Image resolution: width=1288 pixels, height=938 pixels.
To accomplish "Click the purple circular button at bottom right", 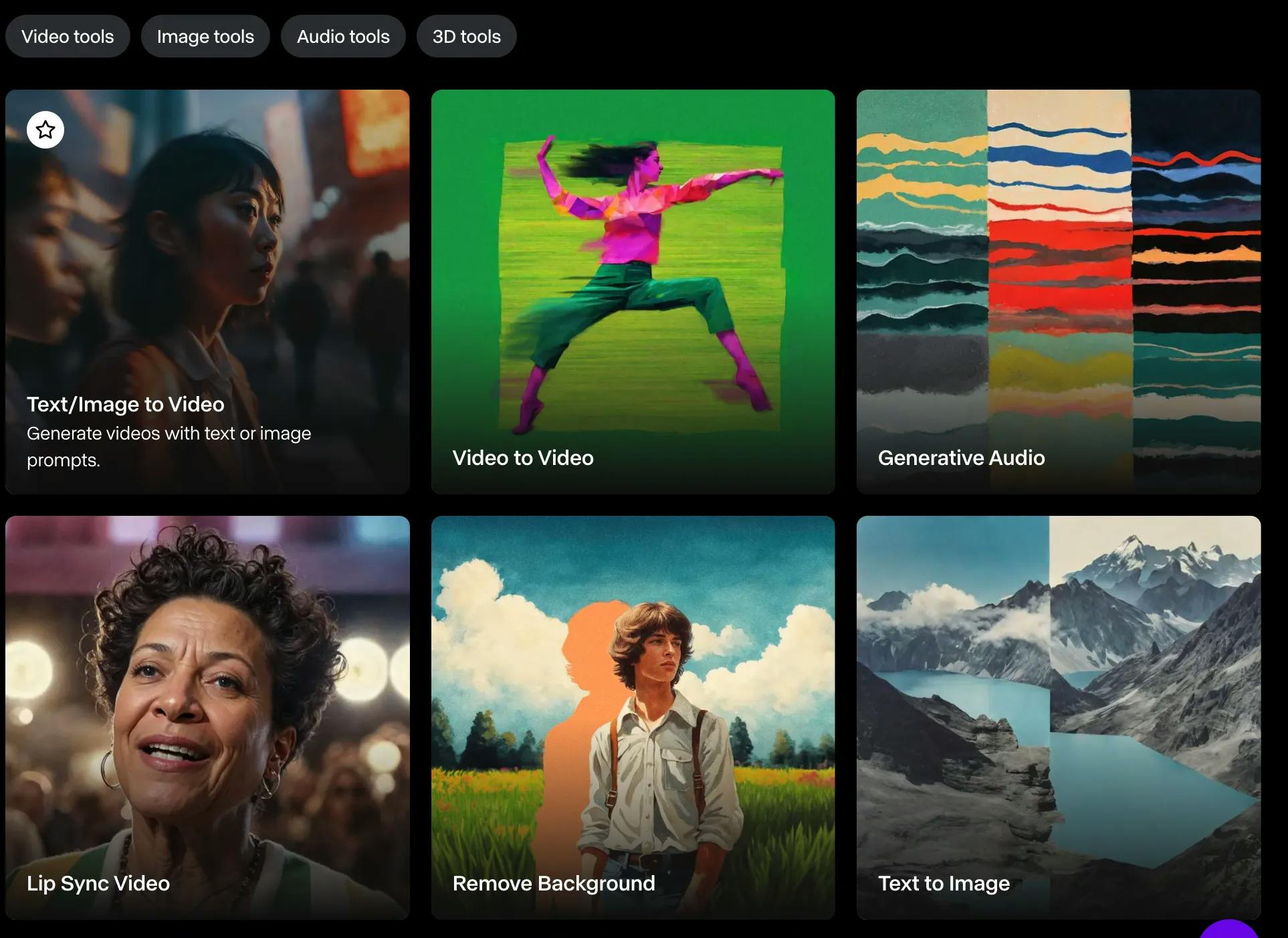I will pyautogui.click(x=1229, y=931).
